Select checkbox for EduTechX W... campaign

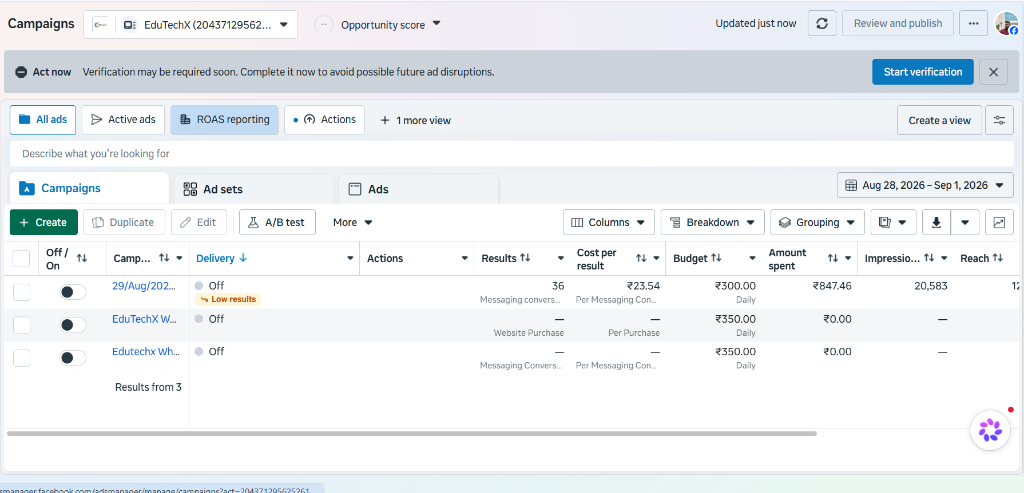point(22,325)
